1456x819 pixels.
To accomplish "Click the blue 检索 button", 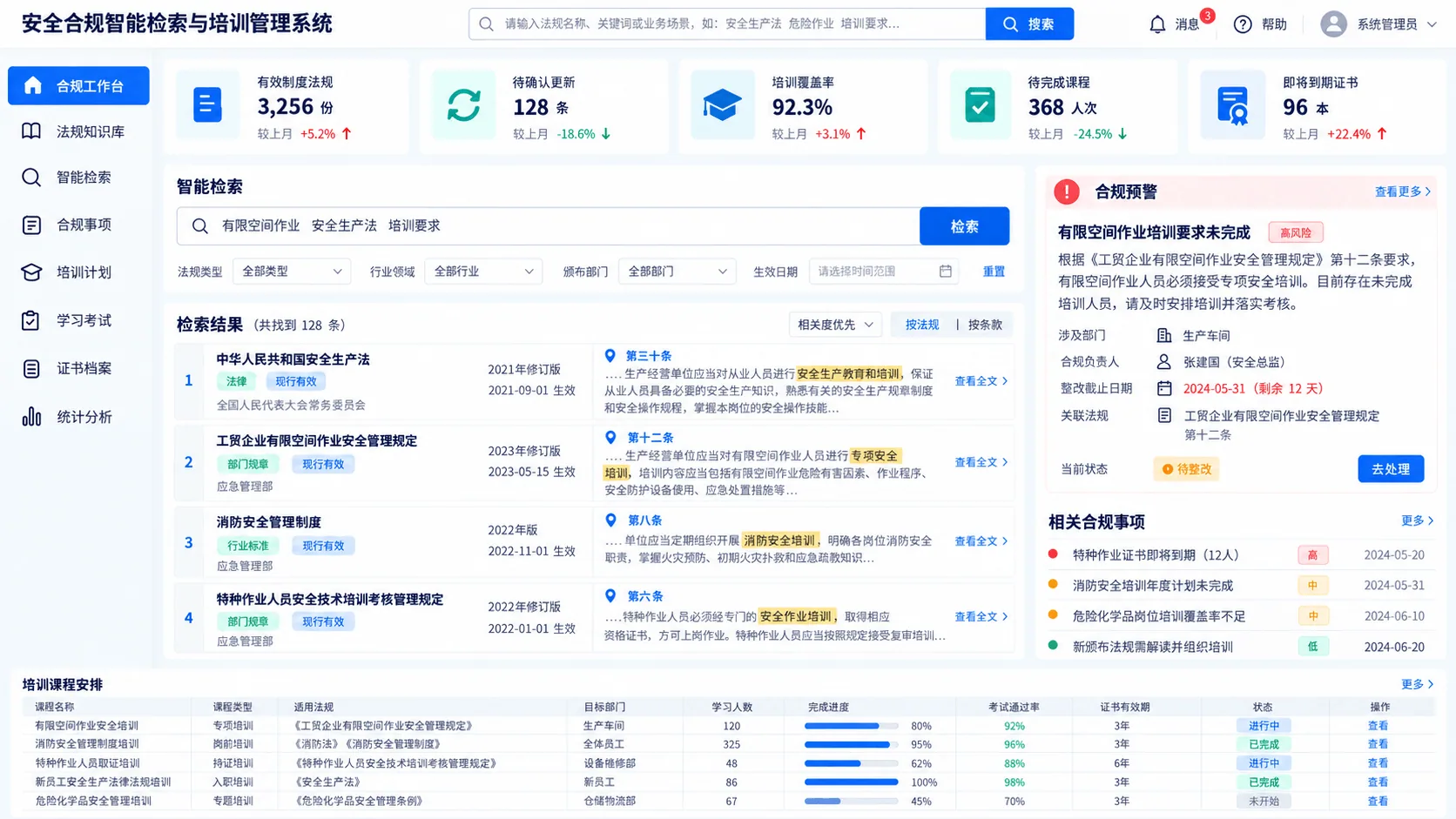I will pos(964,226).
